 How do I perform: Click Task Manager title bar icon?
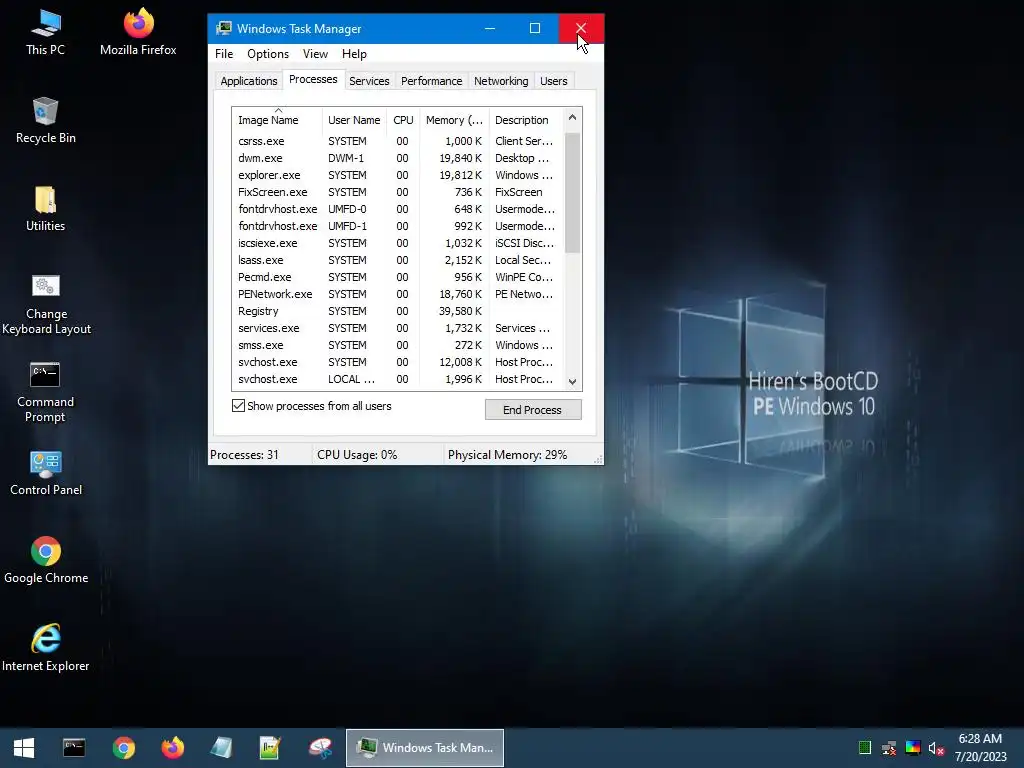[224, 28]
